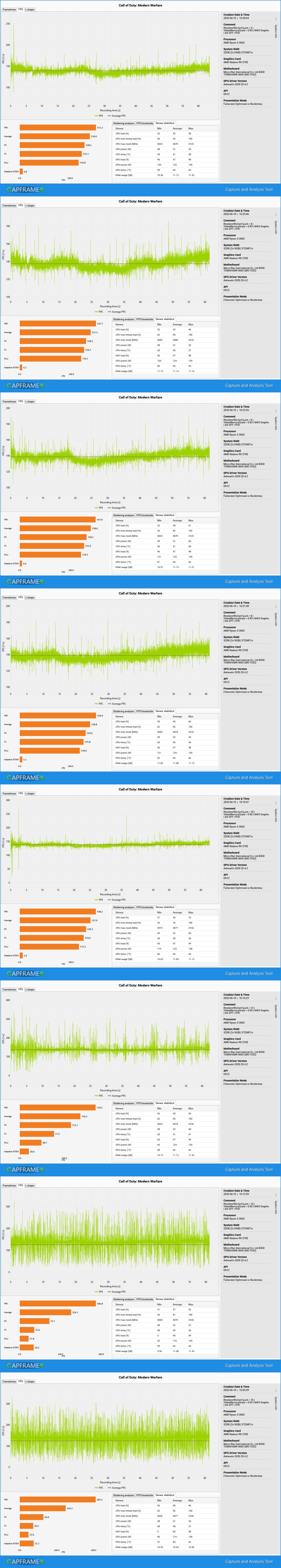Select Sensor statistics tab in RenderWorkerCount = 4 panel
The height and width of the screenshot is (1568, 281).
165,319
